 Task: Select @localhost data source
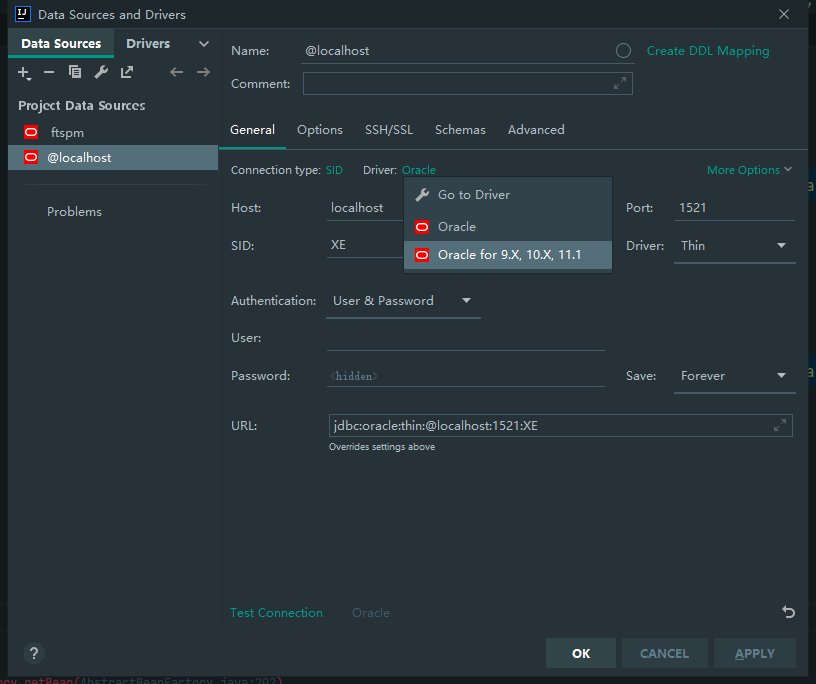[113, 157]
